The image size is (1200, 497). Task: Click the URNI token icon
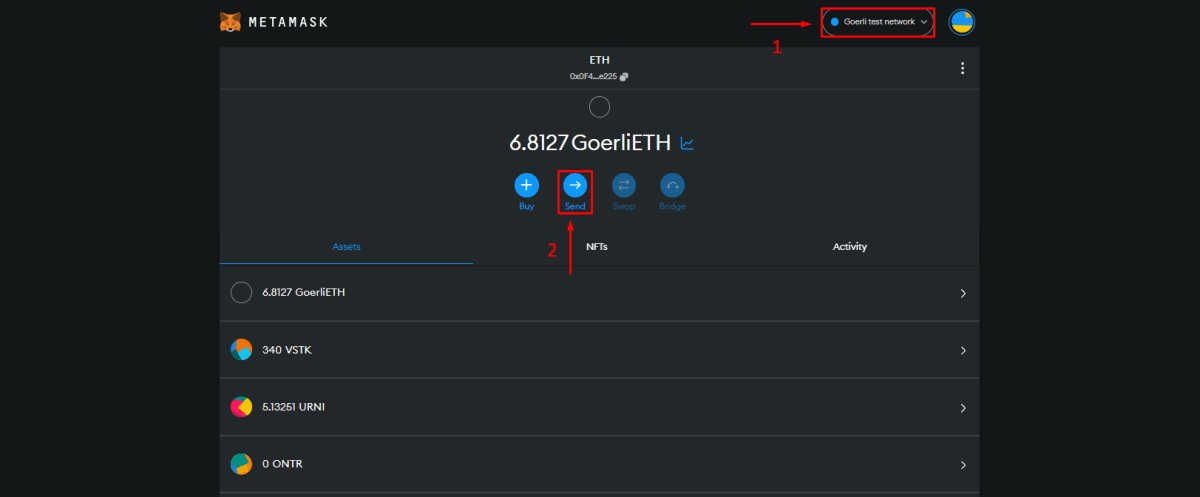[x=241, y=407]
